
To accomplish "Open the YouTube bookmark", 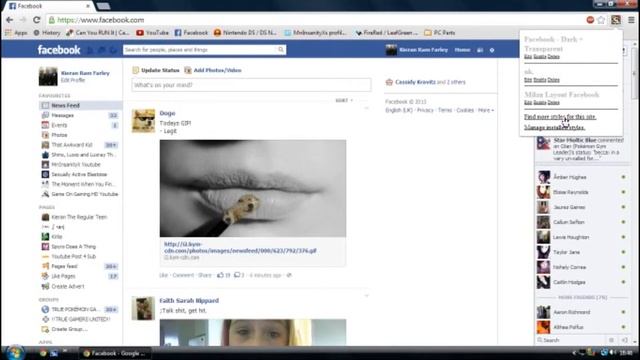I will pyautogui.click(x=153, y=33).
